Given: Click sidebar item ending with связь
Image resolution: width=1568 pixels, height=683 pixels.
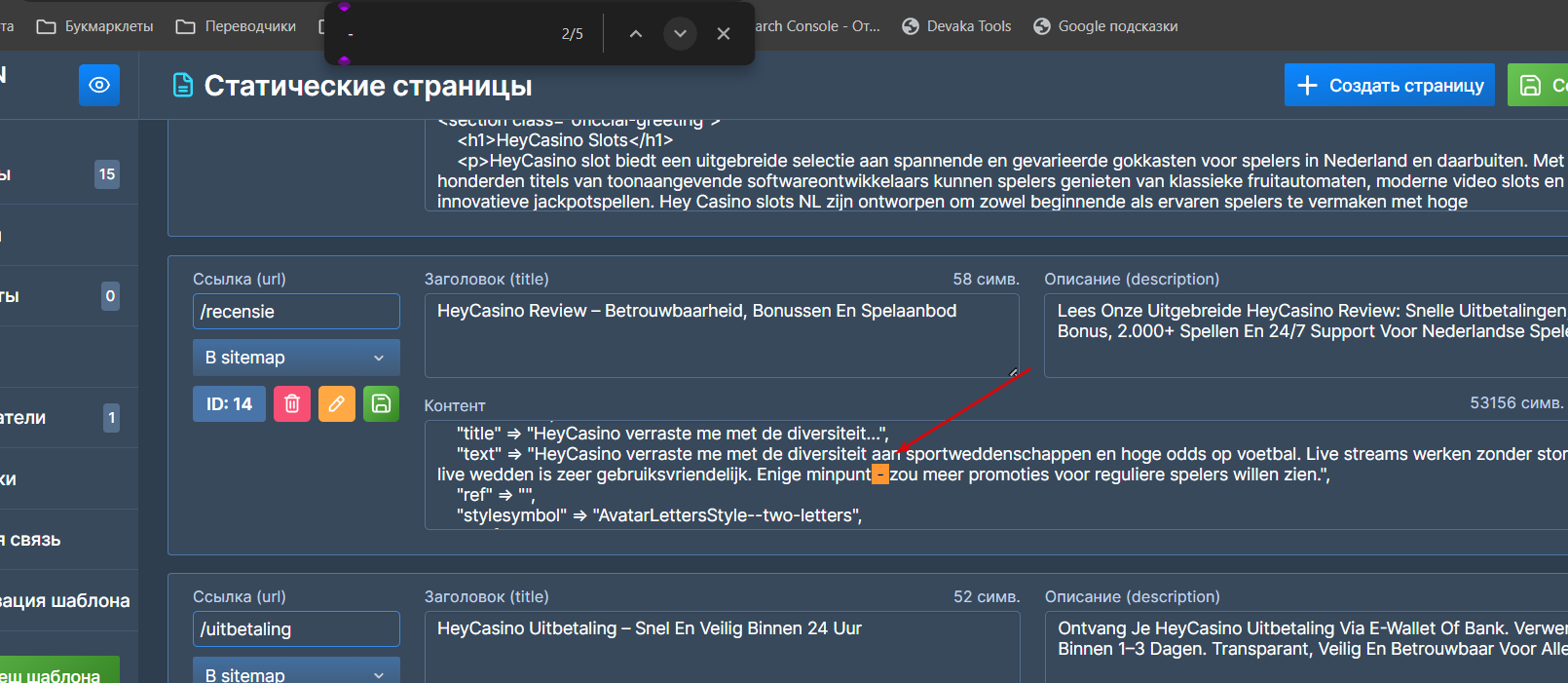Looking at the screenshot, I should click(x=68, y=540).
